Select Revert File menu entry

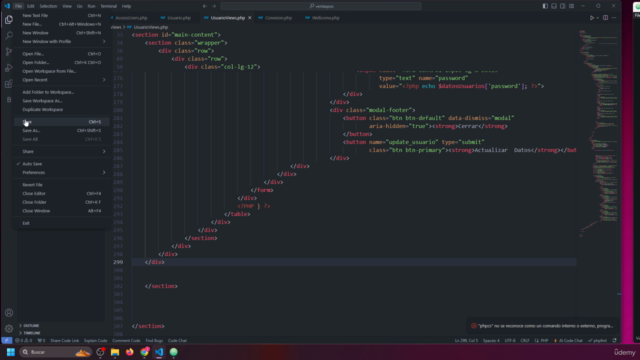point(61,185)
